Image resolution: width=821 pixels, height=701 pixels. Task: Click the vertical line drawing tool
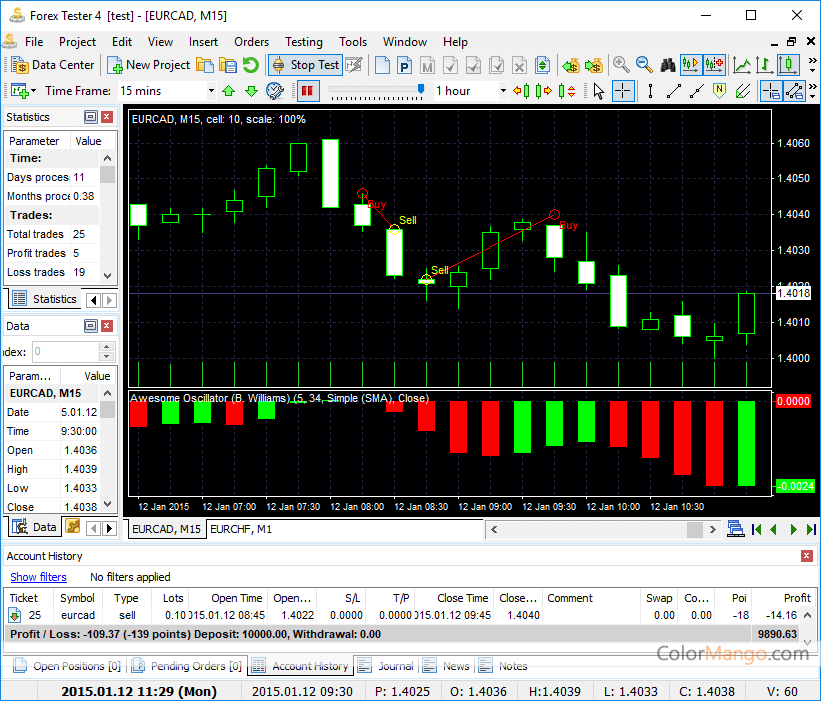pyautogui.click(x=650, y=91)
